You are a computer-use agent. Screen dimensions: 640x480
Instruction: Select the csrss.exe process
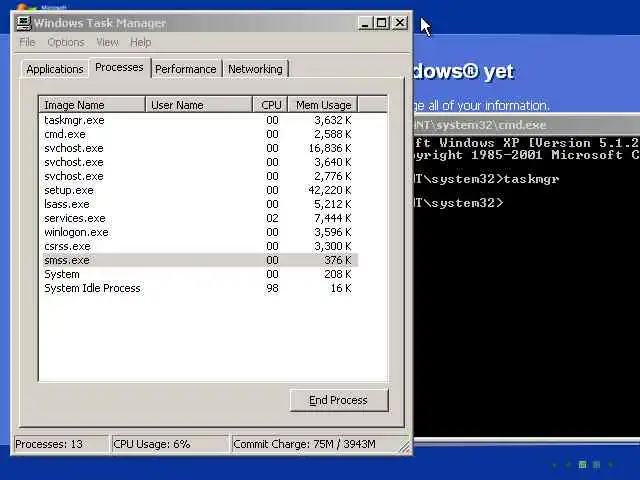pyautogui.click(x=199, y=246)
